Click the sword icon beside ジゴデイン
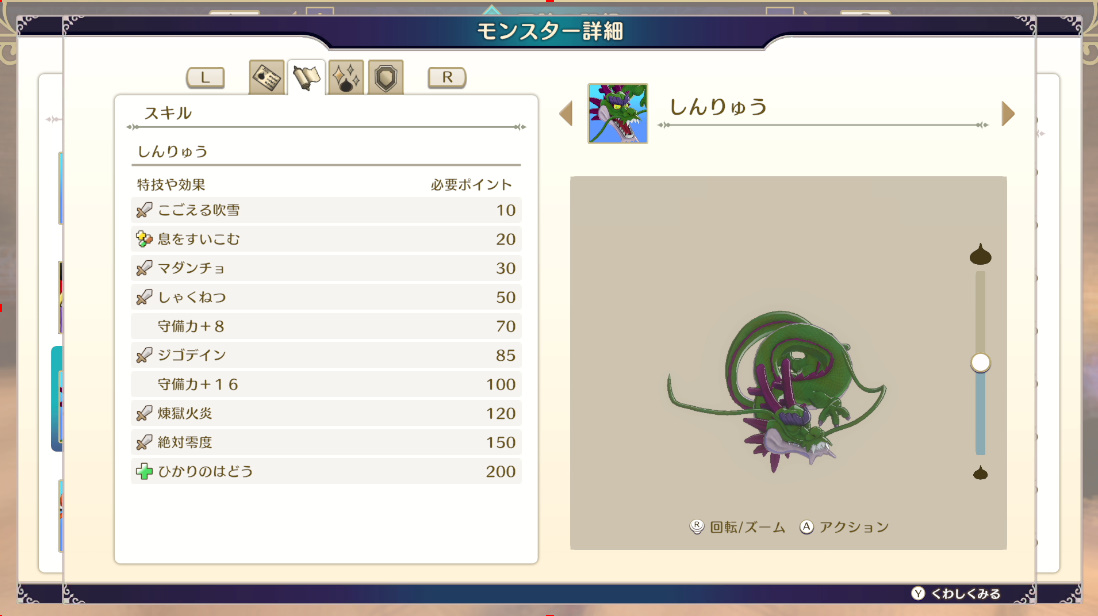This screenshot has width=1098, height=616. 144,355
